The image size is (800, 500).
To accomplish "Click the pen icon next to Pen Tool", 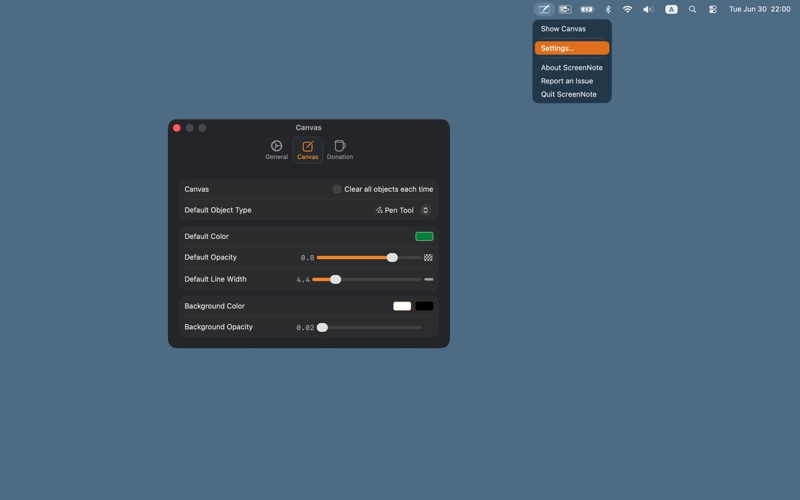I will click(379, 210).
